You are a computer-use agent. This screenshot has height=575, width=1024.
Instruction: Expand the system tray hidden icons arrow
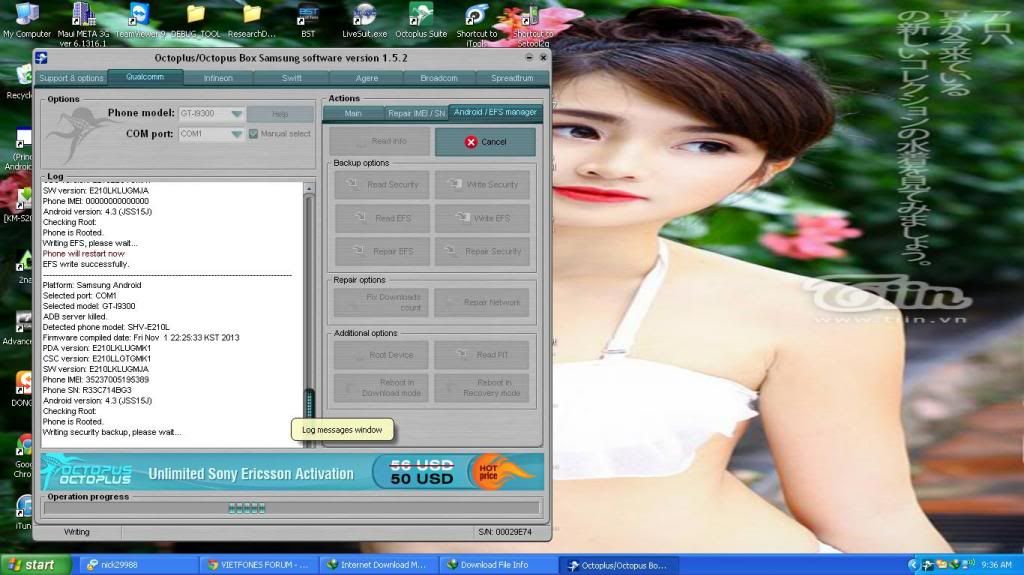point(913,565)
